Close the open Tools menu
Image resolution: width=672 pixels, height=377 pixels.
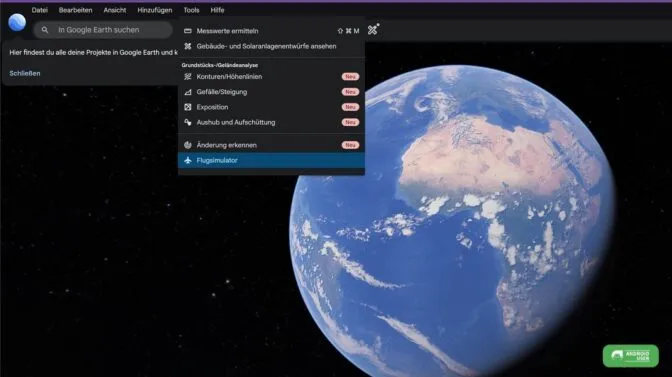192,10
